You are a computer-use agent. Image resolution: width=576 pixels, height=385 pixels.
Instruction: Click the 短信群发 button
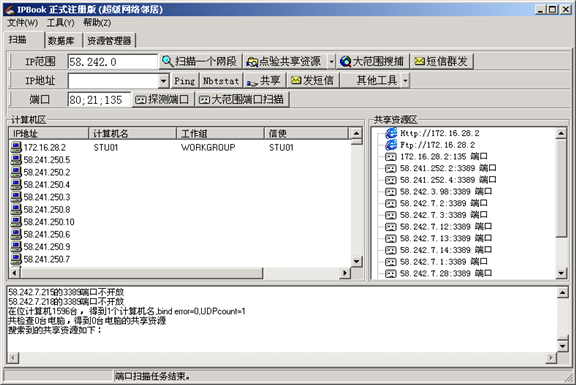coord(442,61)
